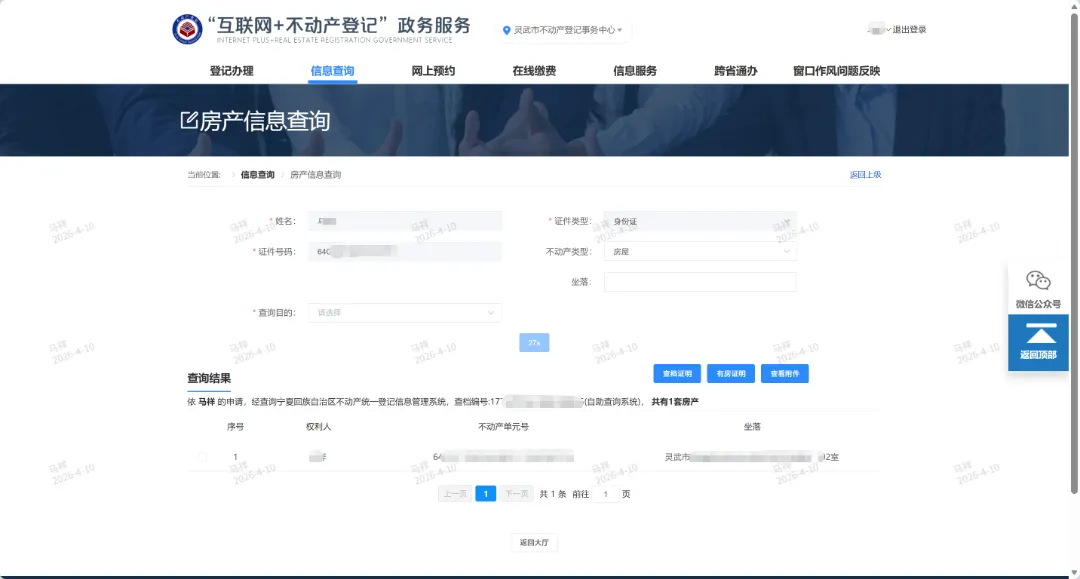This screenshot has height=579, width=1080.
Task: Expand the 证件类型 dropdown showing 身份证
Action: coord(700,221)
